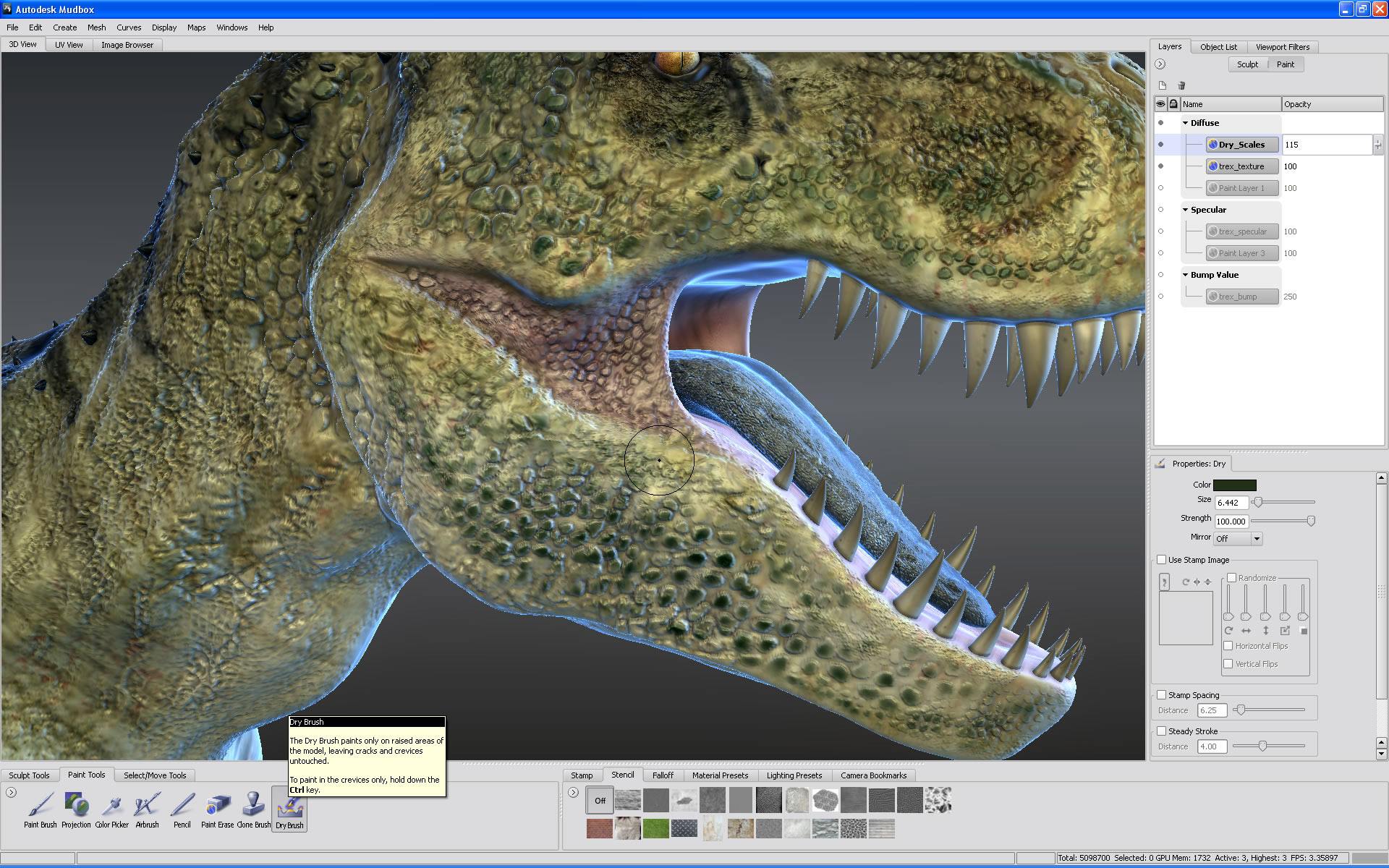
Task: Delete the selected layer with the trash icon
Action: point(1182,85)
